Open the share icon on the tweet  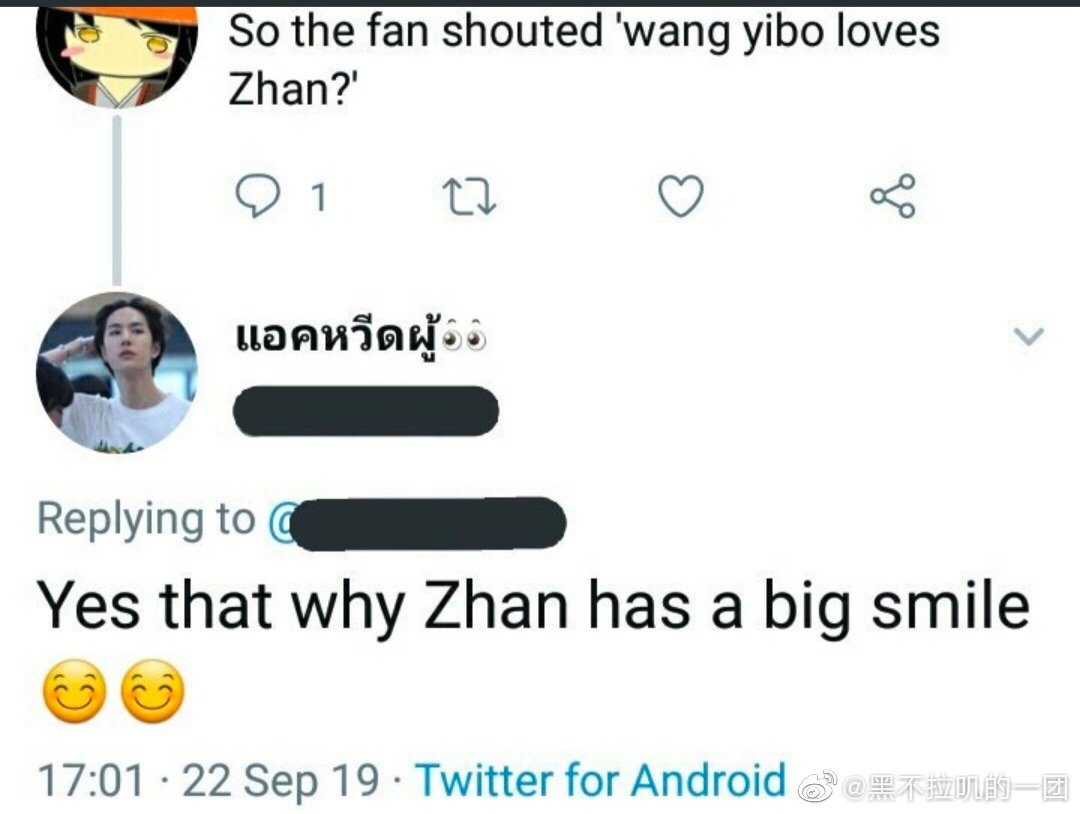click(x=893, y=196)
